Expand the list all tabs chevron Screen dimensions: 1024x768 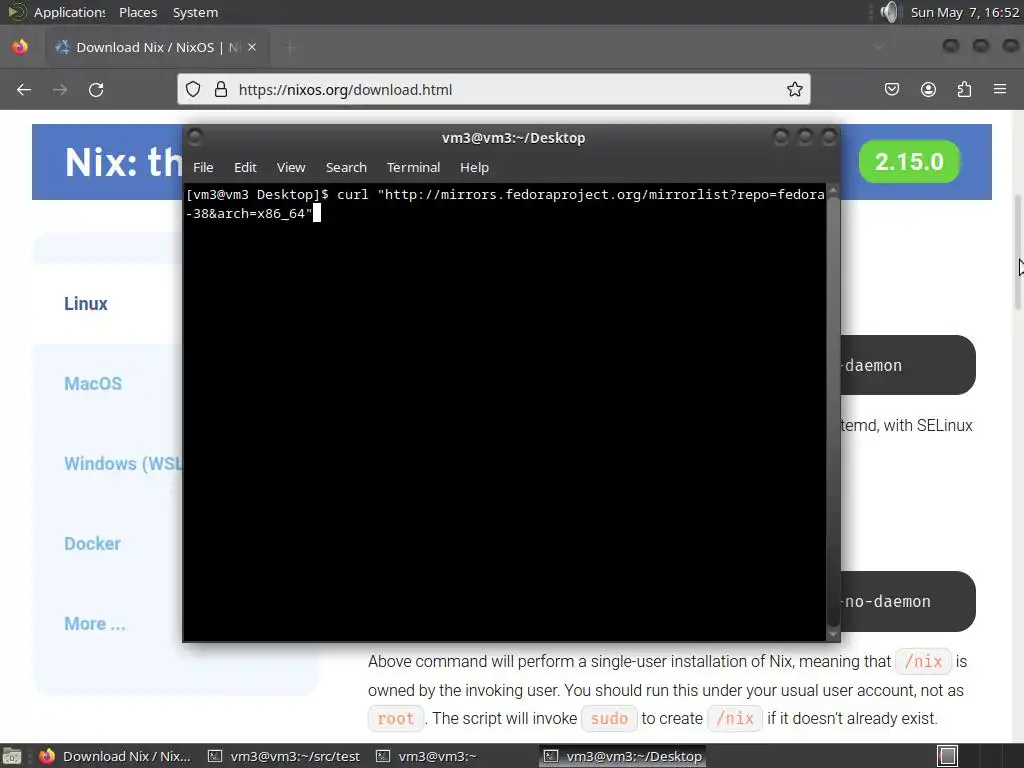[878, 47]
